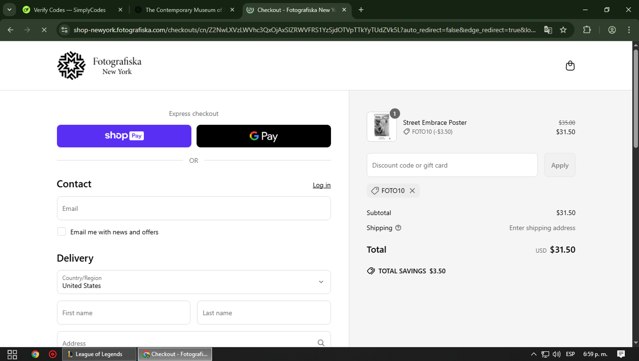Click the Apply discount button
This screenshot has width=639, height=361.
coord(560,165)
